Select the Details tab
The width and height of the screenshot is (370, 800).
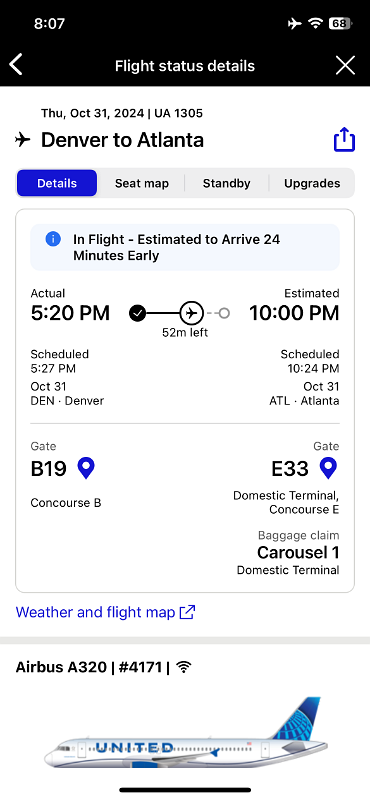[57, 183]
